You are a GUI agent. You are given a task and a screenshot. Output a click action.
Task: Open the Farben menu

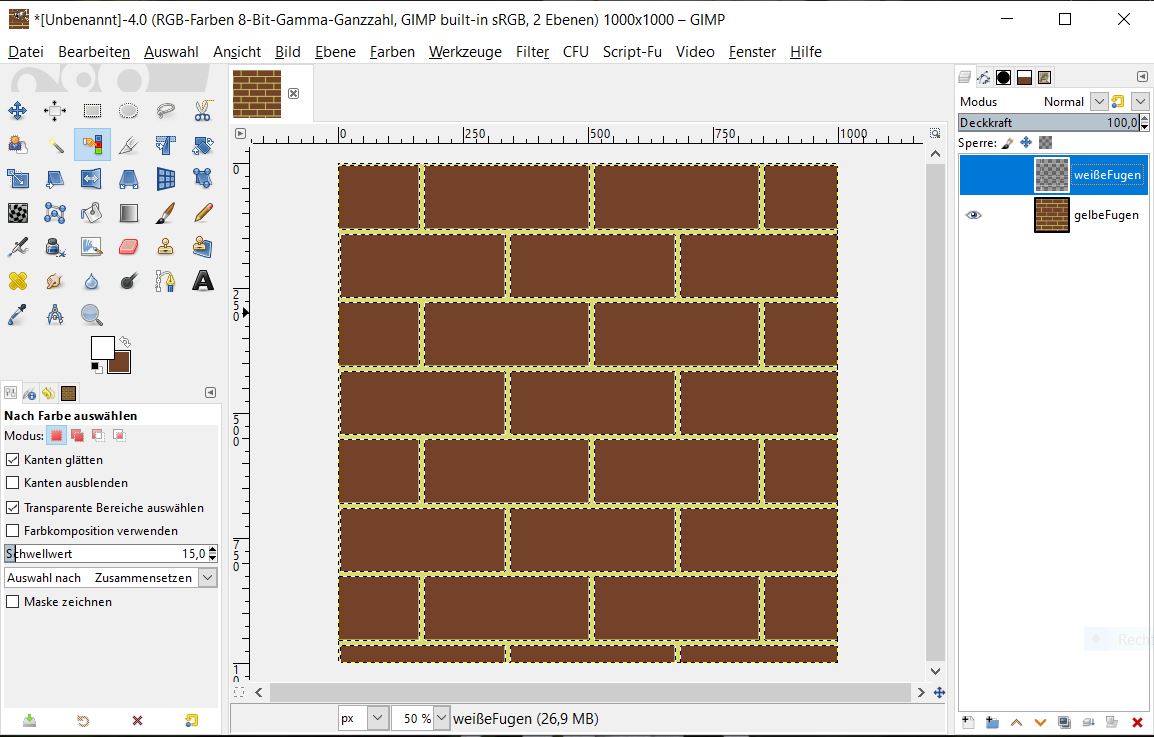392,52
